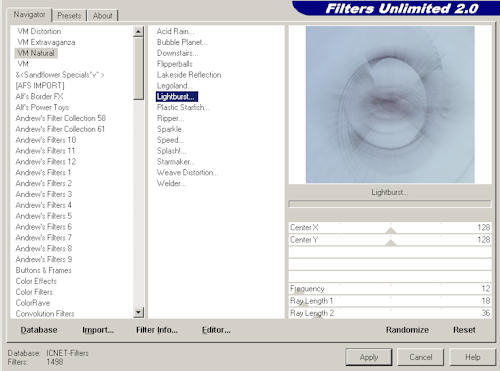Click Randomize to shuffle settings

(407, 330)
